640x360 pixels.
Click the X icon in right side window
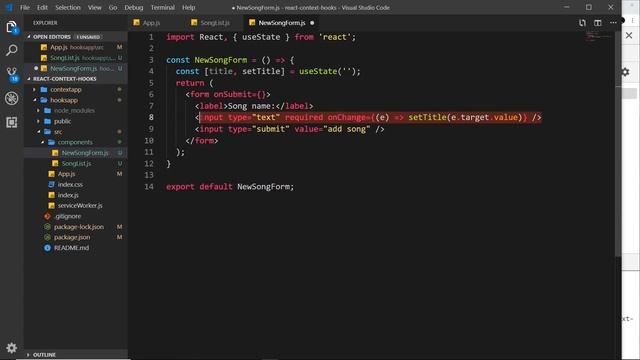click(x=629, y=36)
